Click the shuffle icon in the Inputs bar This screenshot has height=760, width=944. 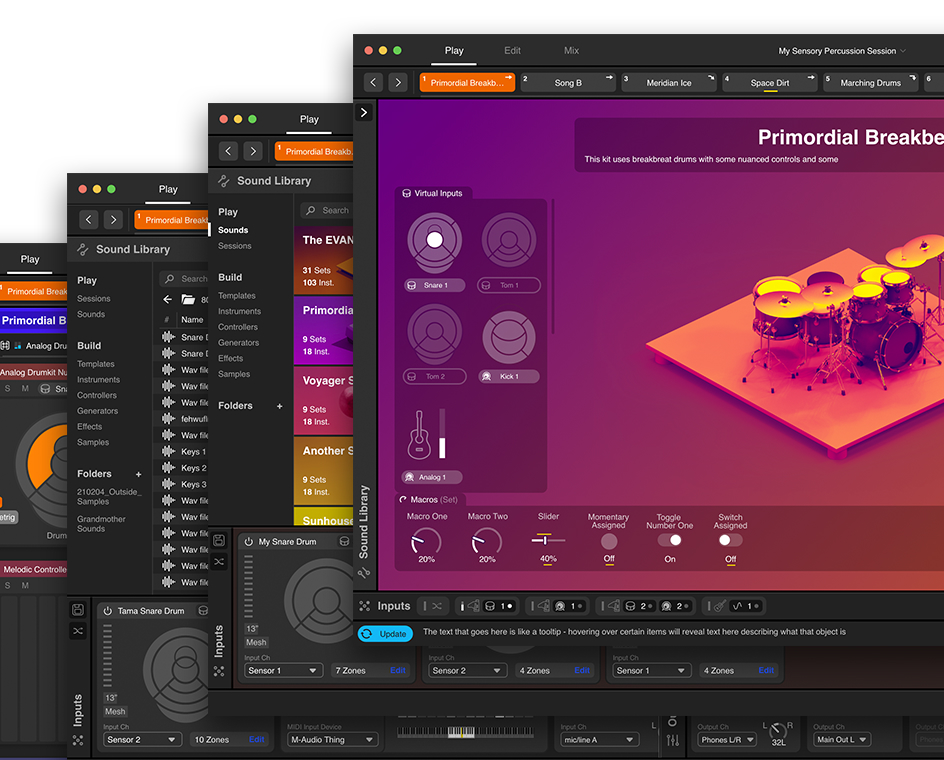pyautogui.click(x=437, y=606)
